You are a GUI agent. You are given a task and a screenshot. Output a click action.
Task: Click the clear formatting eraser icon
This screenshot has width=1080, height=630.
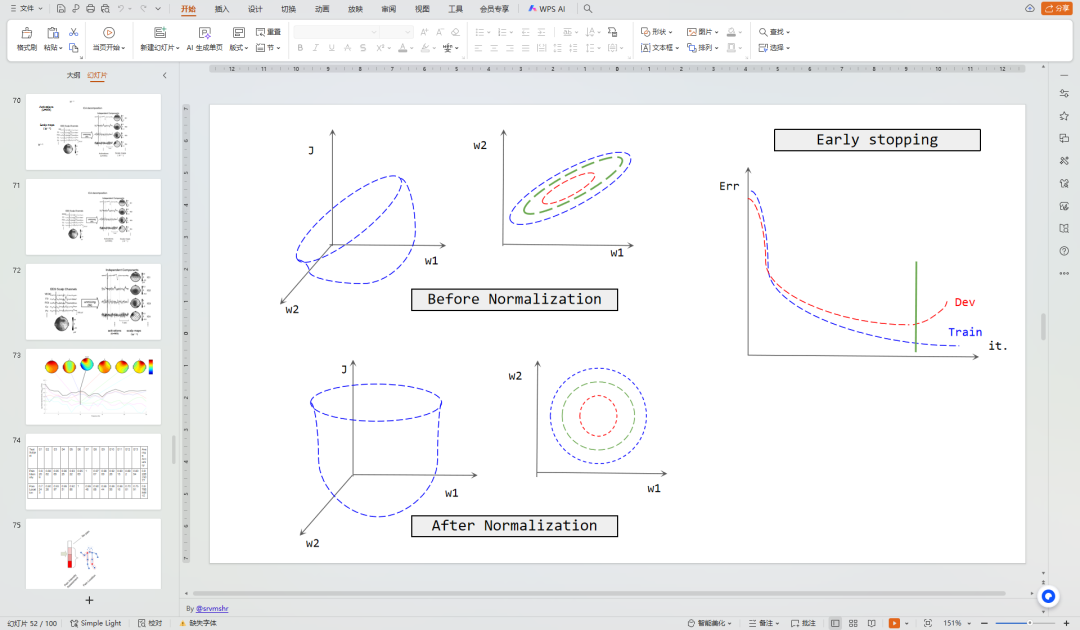click(455, 32)
